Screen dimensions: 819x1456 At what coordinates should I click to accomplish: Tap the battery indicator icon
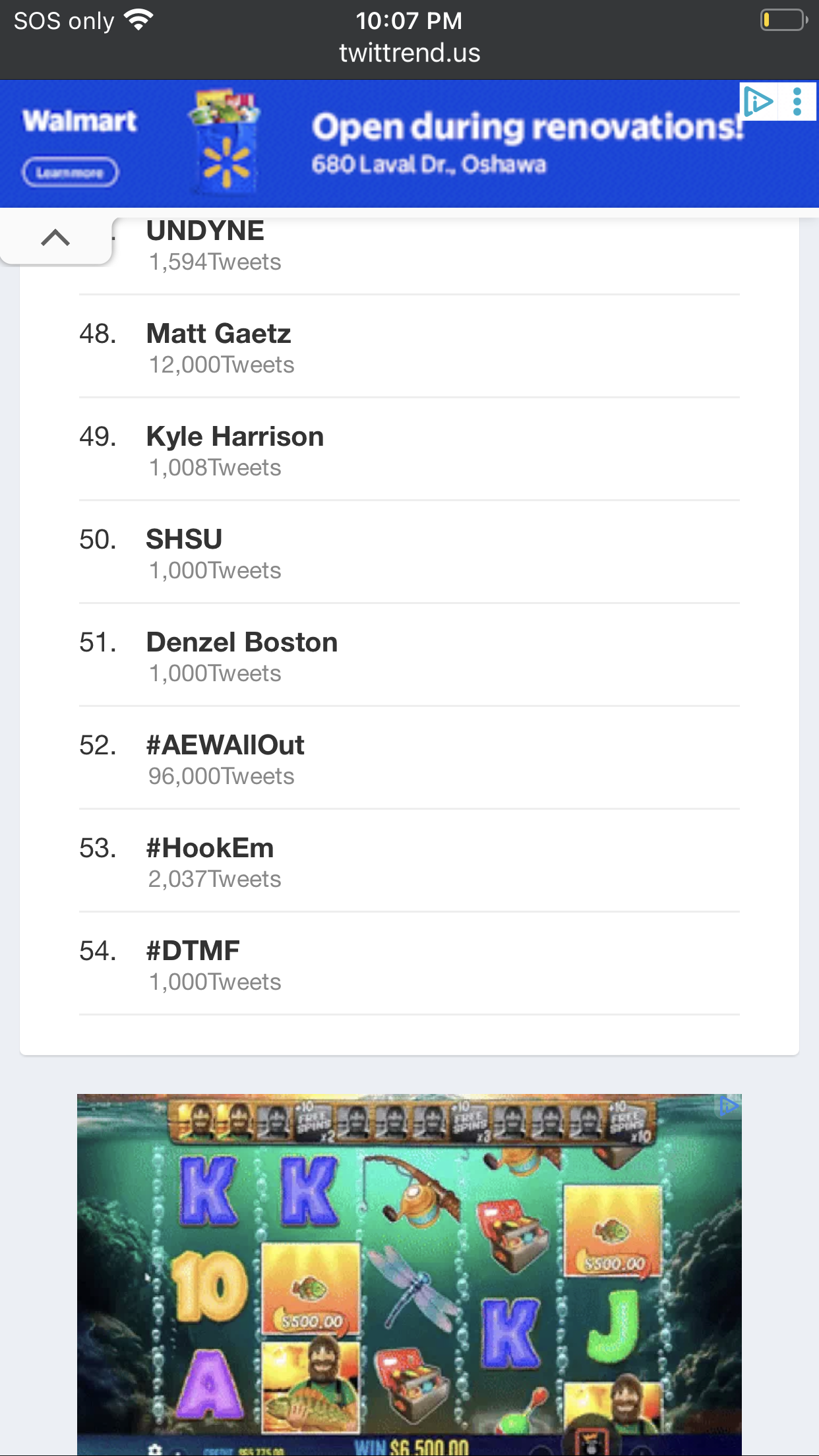pyautogui.click(x=783, y=20)
